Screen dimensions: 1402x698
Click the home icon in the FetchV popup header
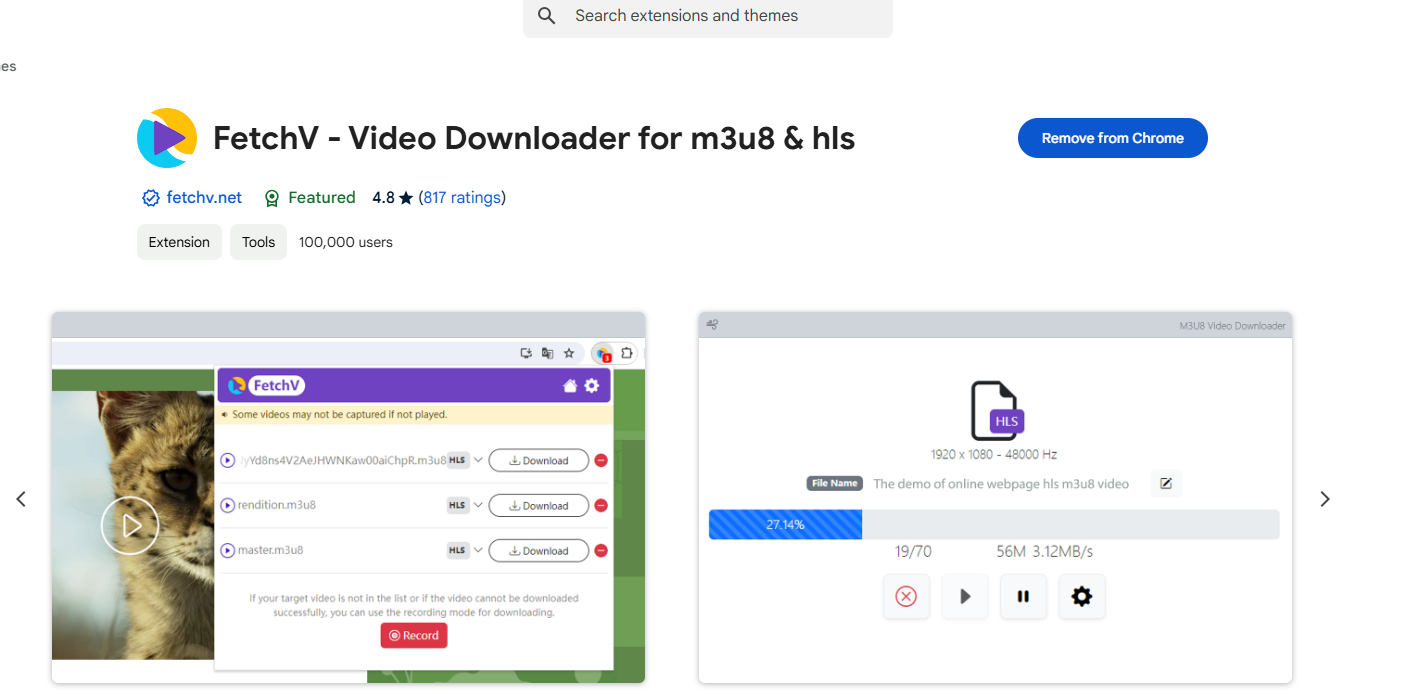pyautogui.click(x=570, y=386)
